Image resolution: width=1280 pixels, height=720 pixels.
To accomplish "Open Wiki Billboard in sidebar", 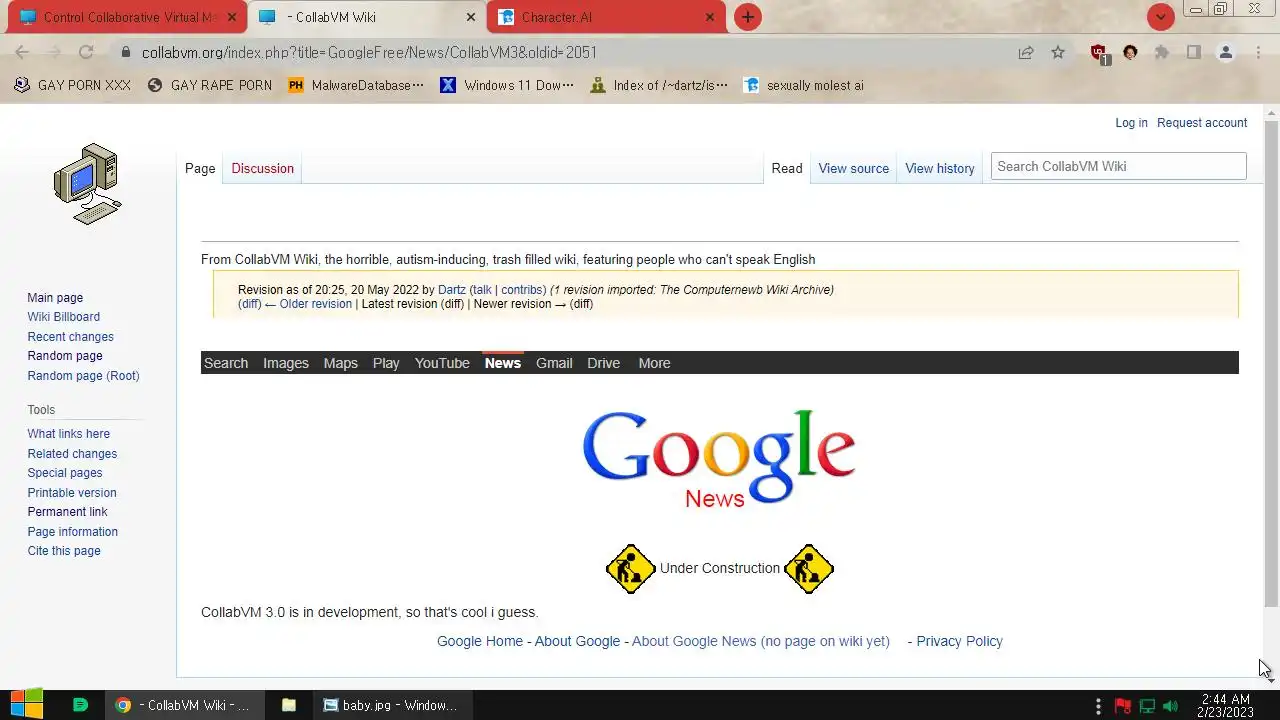I will pos(63,317).
